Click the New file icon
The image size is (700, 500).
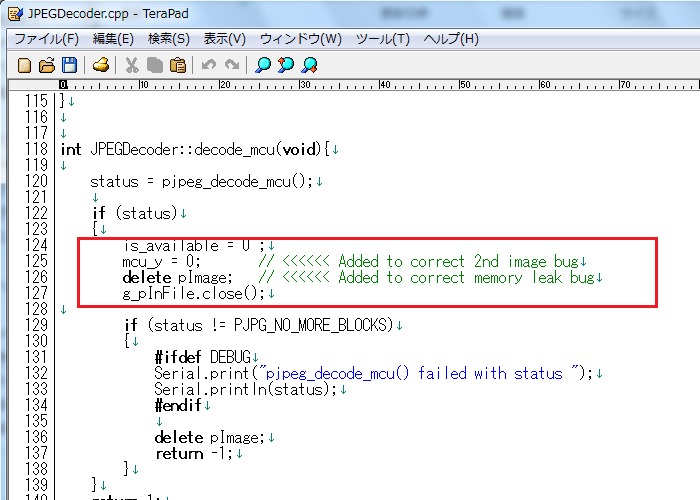point(25,65)
